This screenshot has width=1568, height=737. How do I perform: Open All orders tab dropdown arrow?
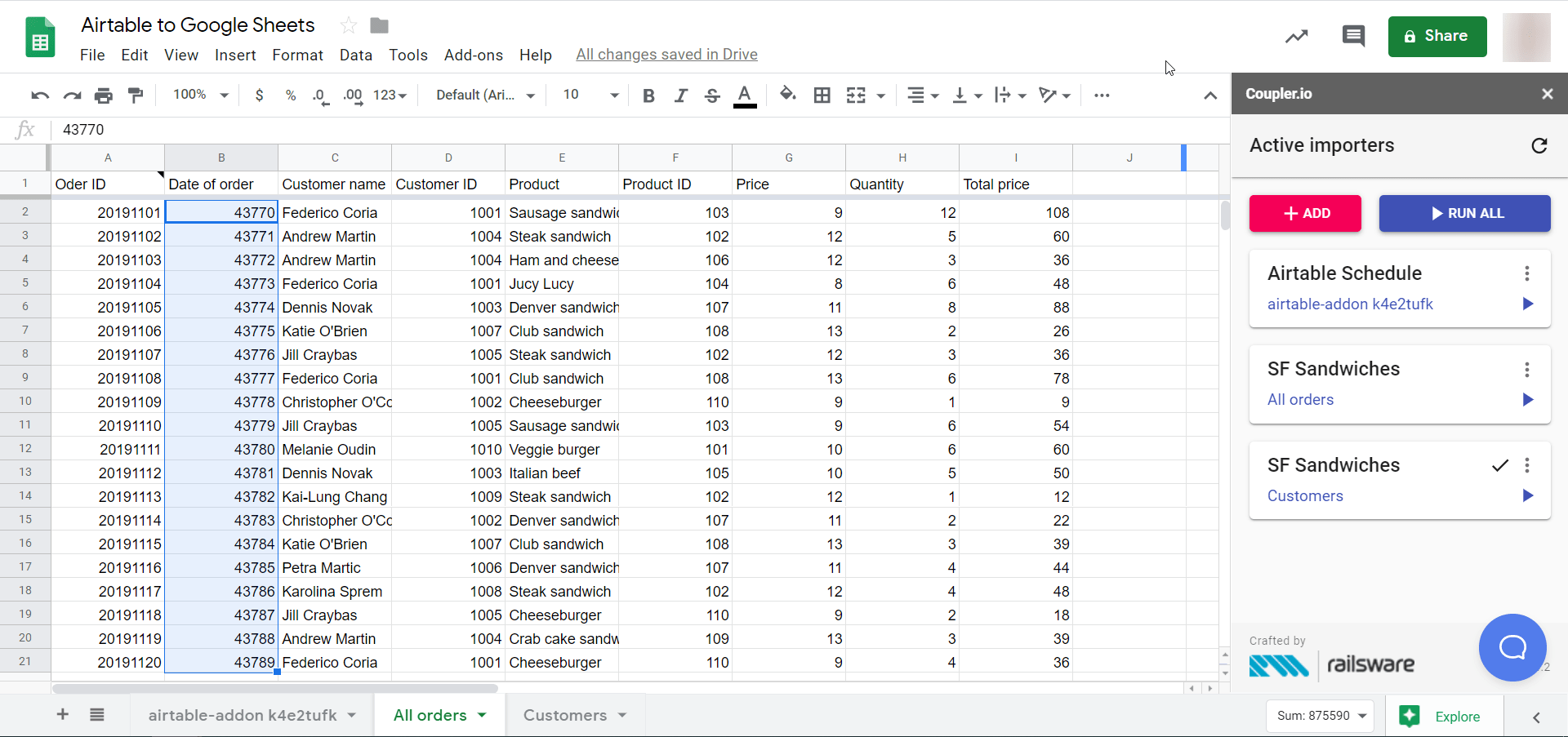(482, 716)
